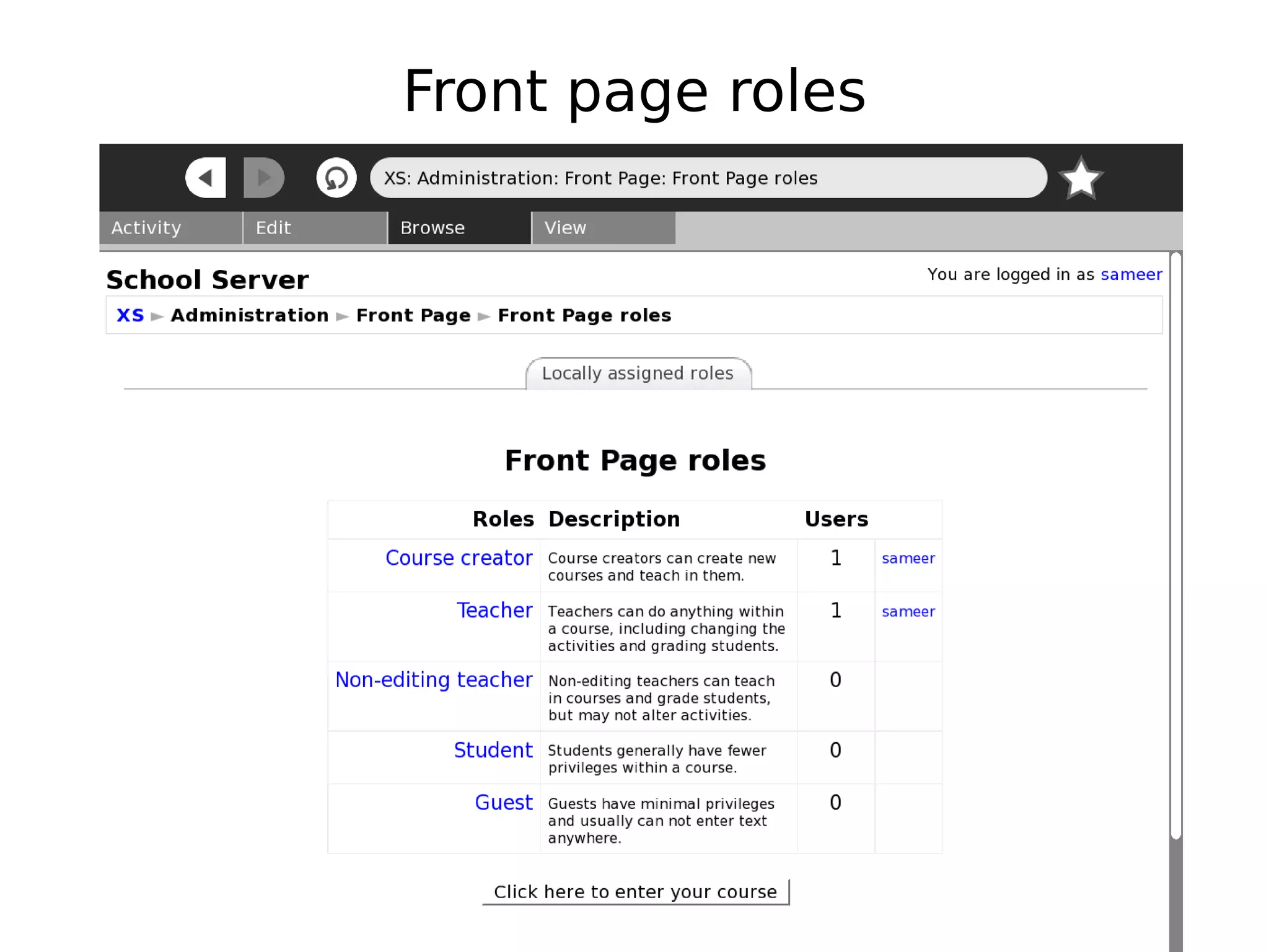Image resolution: width=1269 pixels, height=952 pixels.
Task: Click the Roles column header
Action: coord(503,519)
